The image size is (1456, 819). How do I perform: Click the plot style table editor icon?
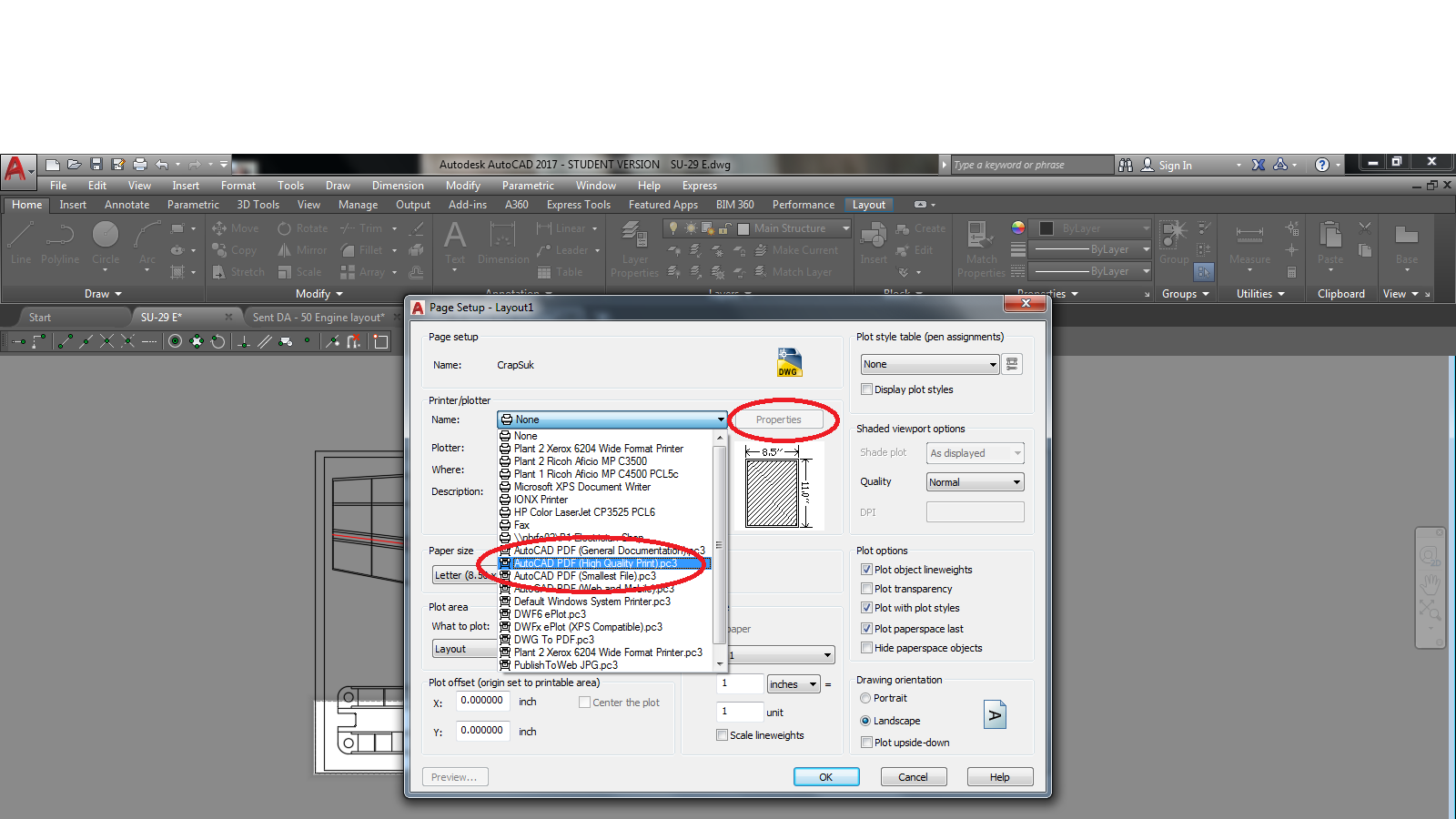pyautogui.click(x=1012, y=364)
